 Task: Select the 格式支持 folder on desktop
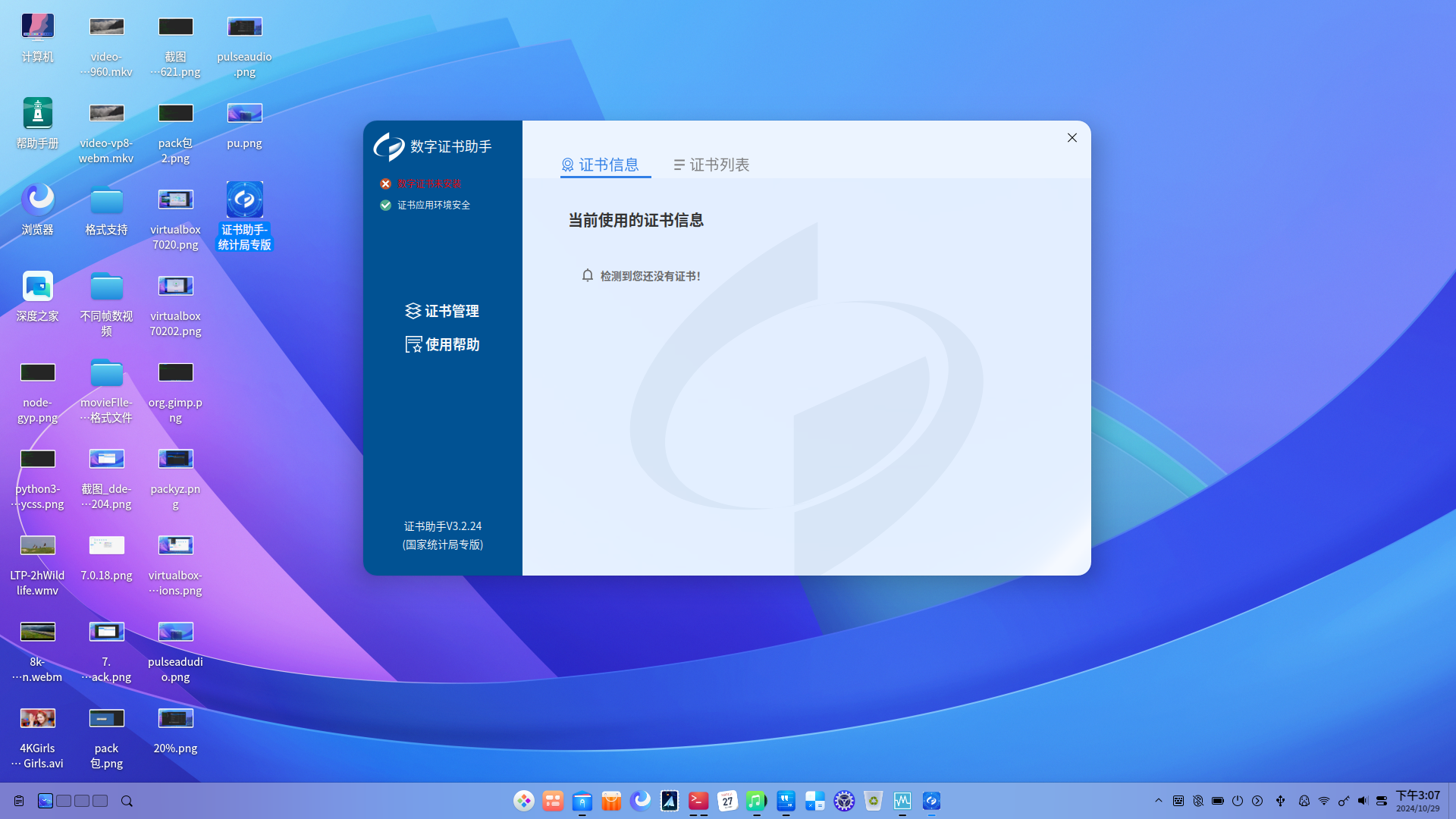(x=106, y=210)
